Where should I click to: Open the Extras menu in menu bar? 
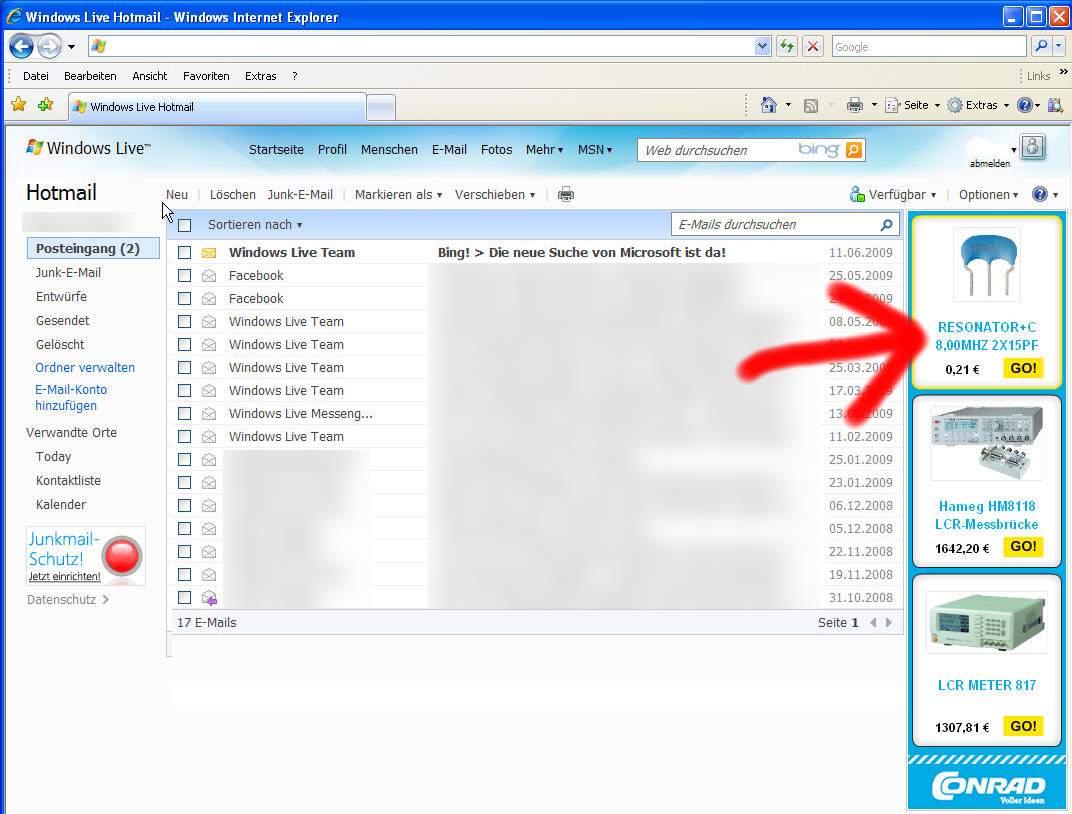pyautogui.click(x=260, y=76)
